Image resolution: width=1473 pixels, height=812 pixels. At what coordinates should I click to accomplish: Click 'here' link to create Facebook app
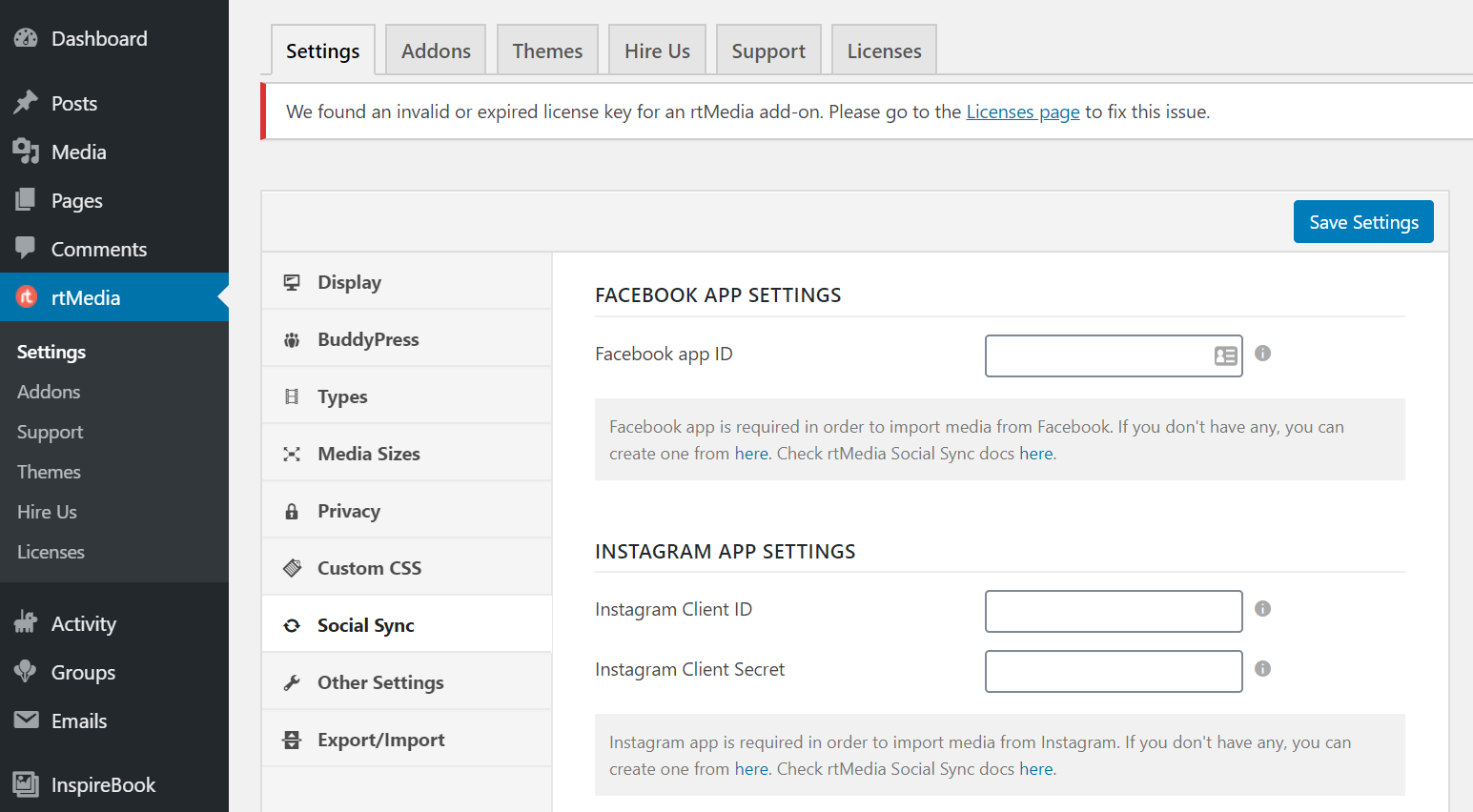coord(751,454)
